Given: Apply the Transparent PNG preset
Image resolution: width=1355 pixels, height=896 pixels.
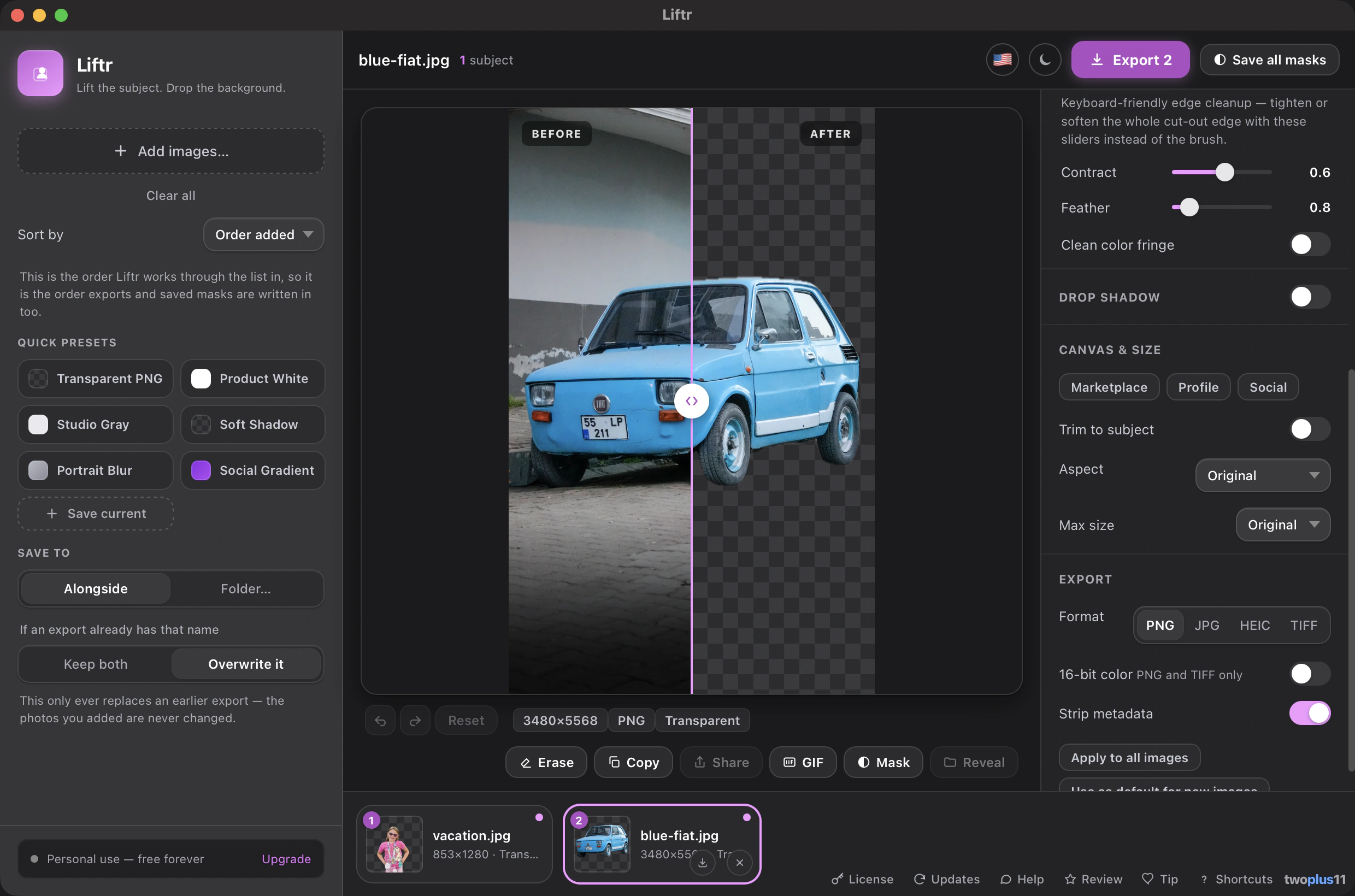Looking at the screenshot, I should click(96, 378).
